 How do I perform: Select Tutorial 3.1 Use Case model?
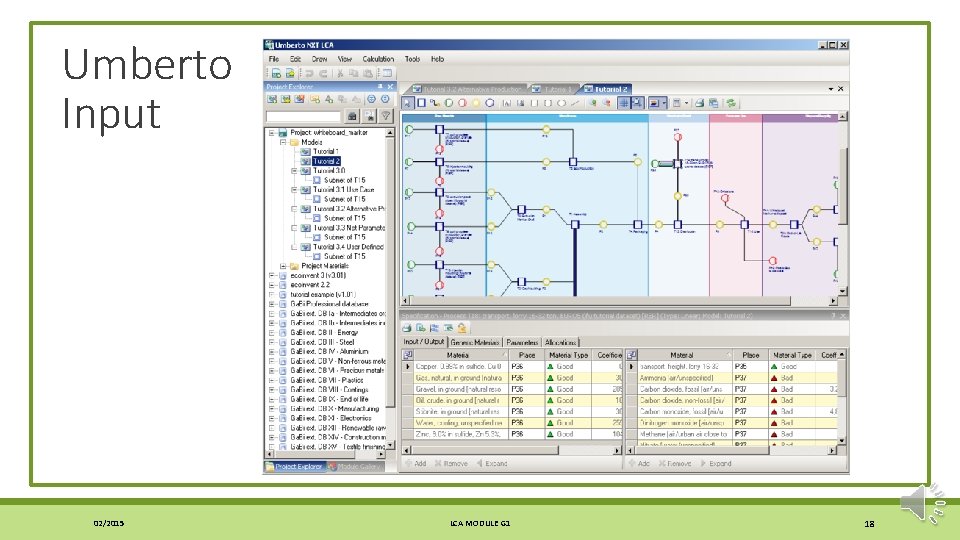(343, 190)
